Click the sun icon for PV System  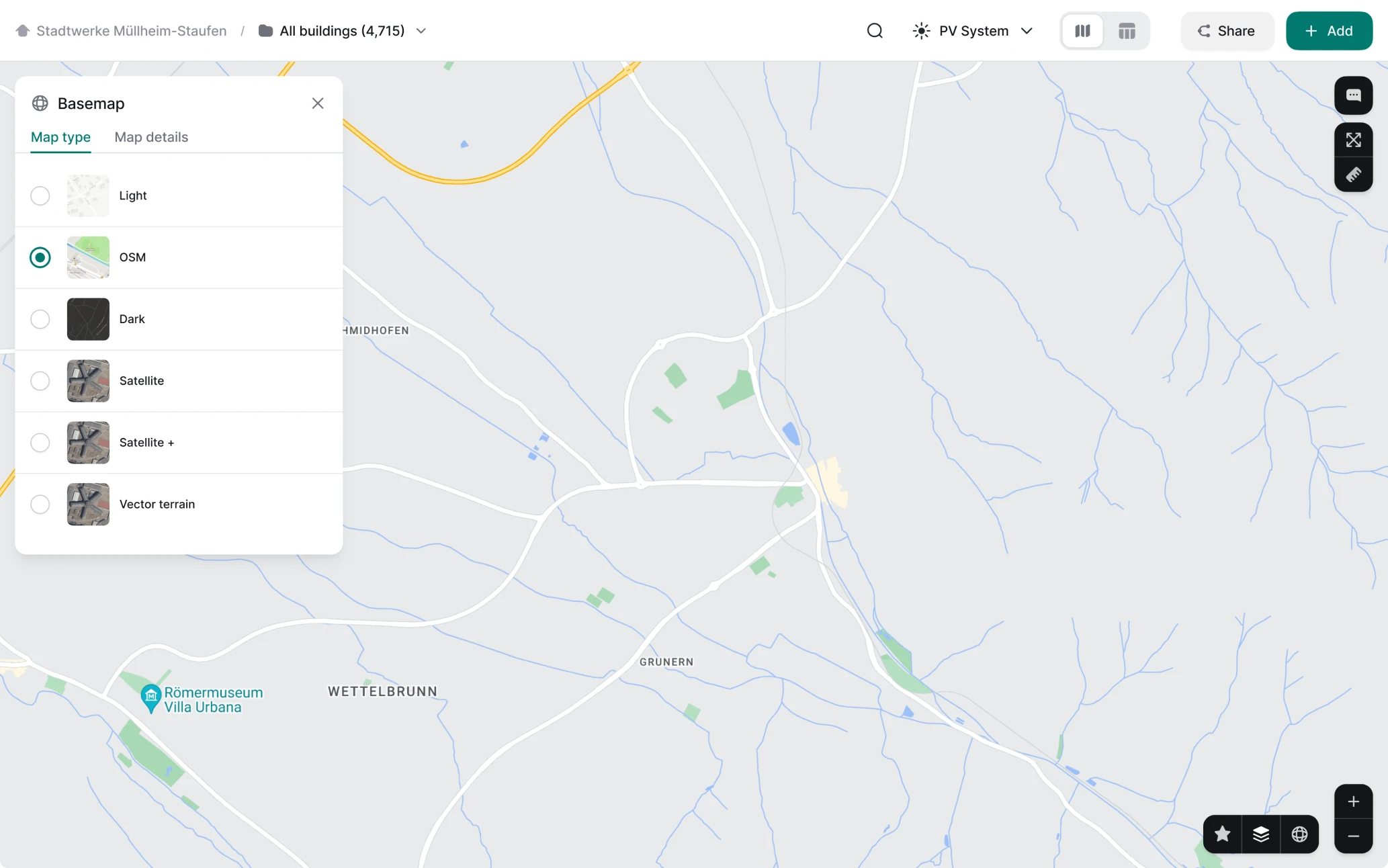921,31
